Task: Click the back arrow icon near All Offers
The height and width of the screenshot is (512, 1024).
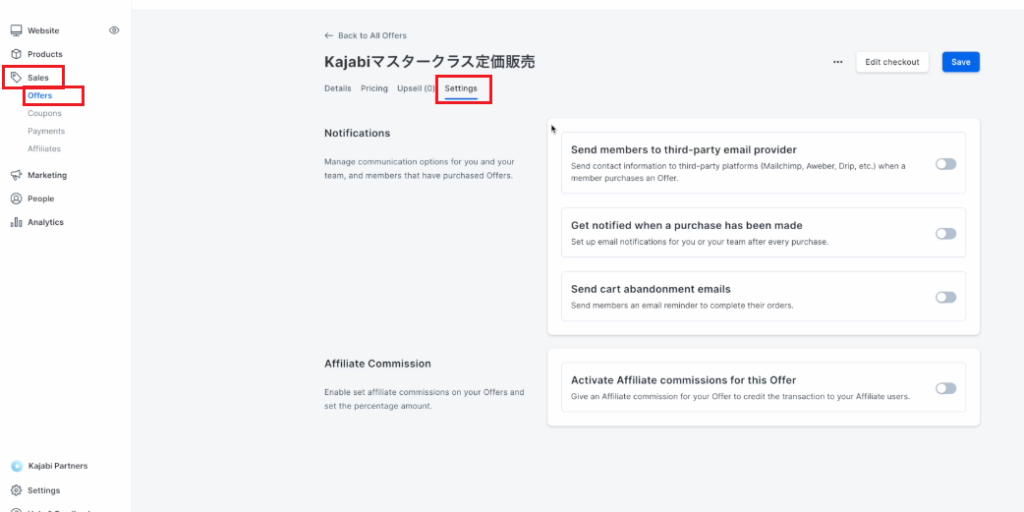Action: pyautogui.click(x=328, y=35)
